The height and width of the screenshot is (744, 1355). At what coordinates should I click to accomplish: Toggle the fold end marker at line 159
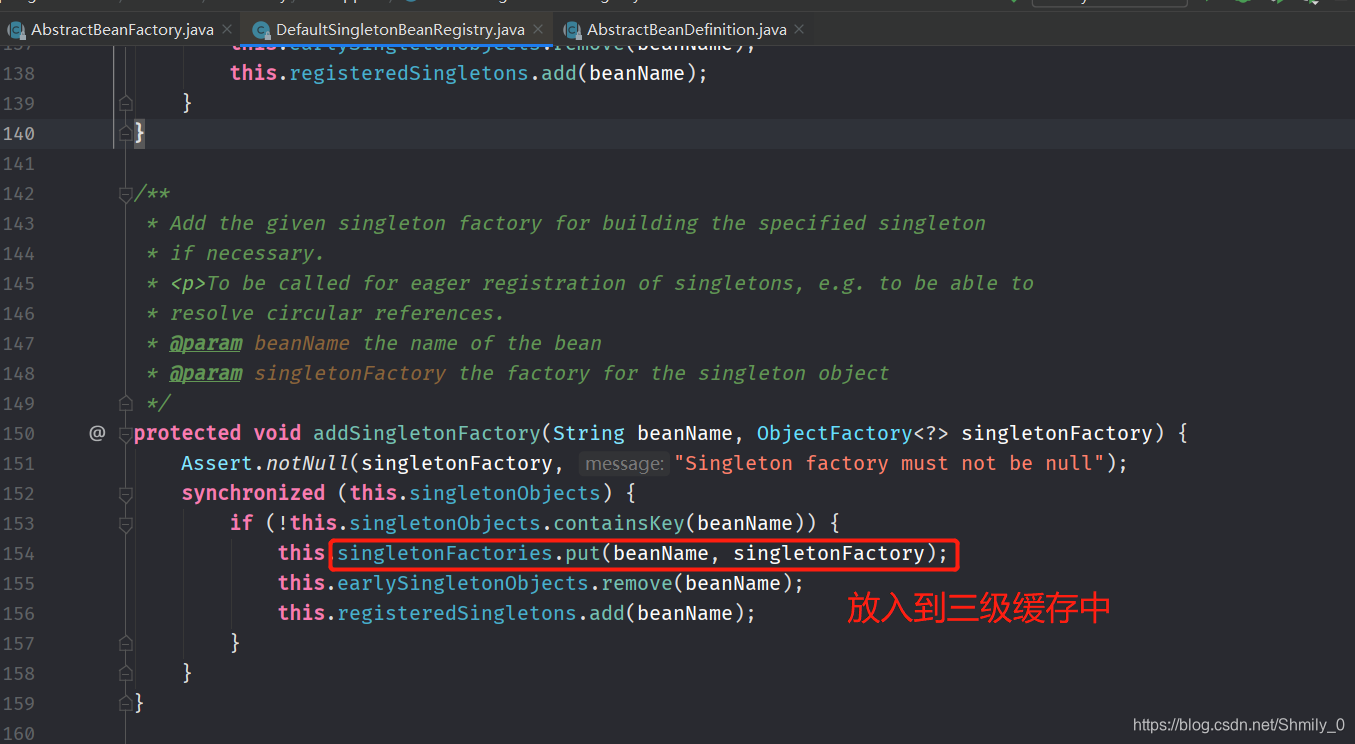click(125, 703)
